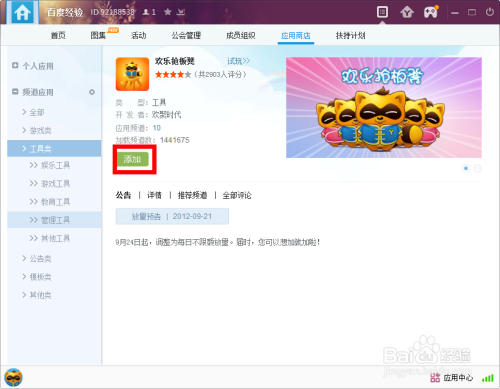This screenshot has width=500, height=389.
Task: Open 成员组织 tab
Action: (241, 35)
